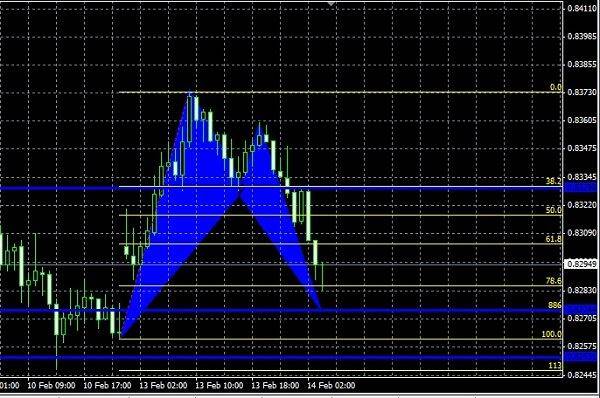The image size is (600, 398).
Task: Click price scale value 0.82445
Action: click(x=582, y=374)
